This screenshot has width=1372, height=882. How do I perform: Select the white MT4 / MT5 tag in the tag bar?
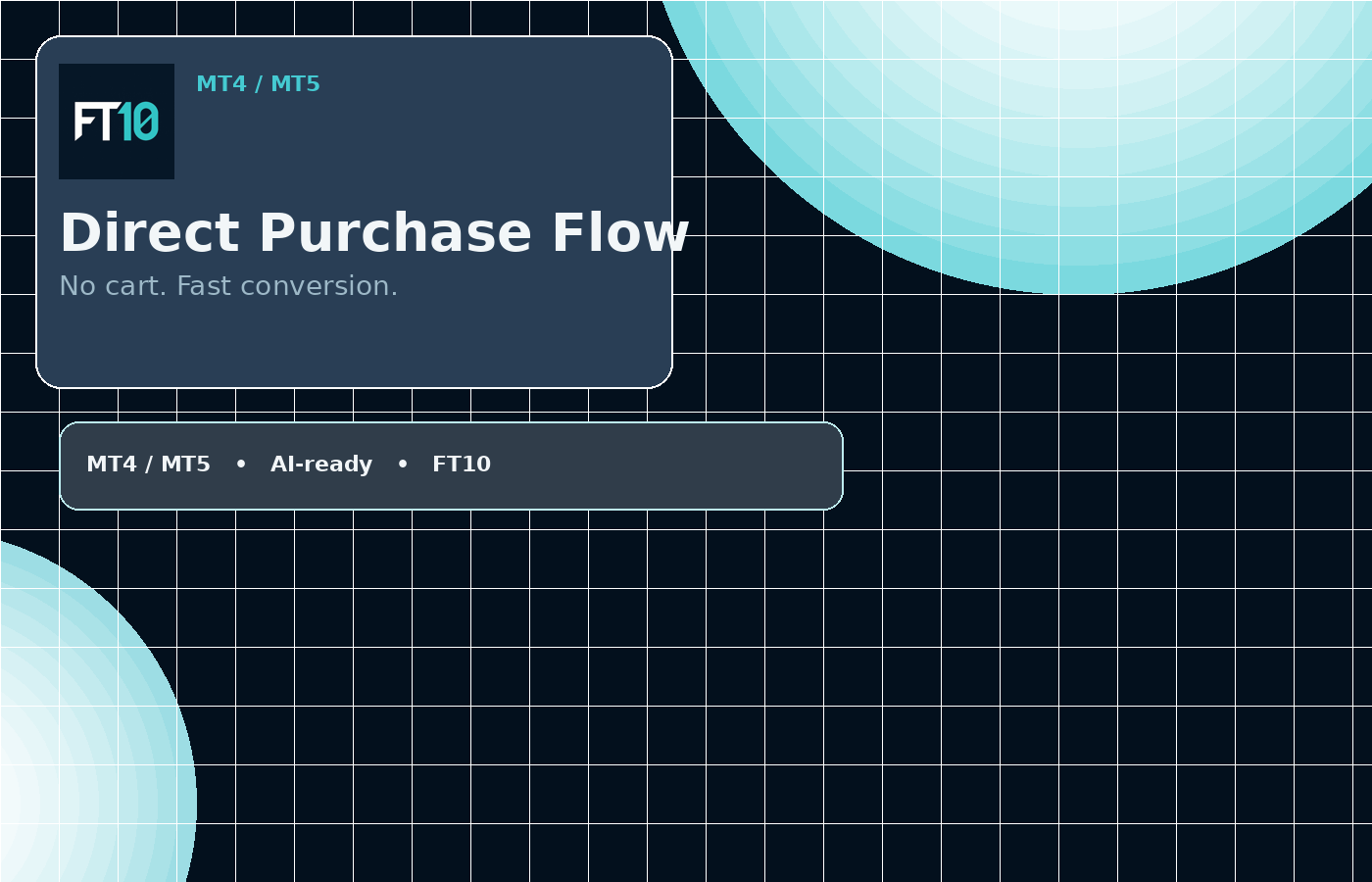pos(148,465)
